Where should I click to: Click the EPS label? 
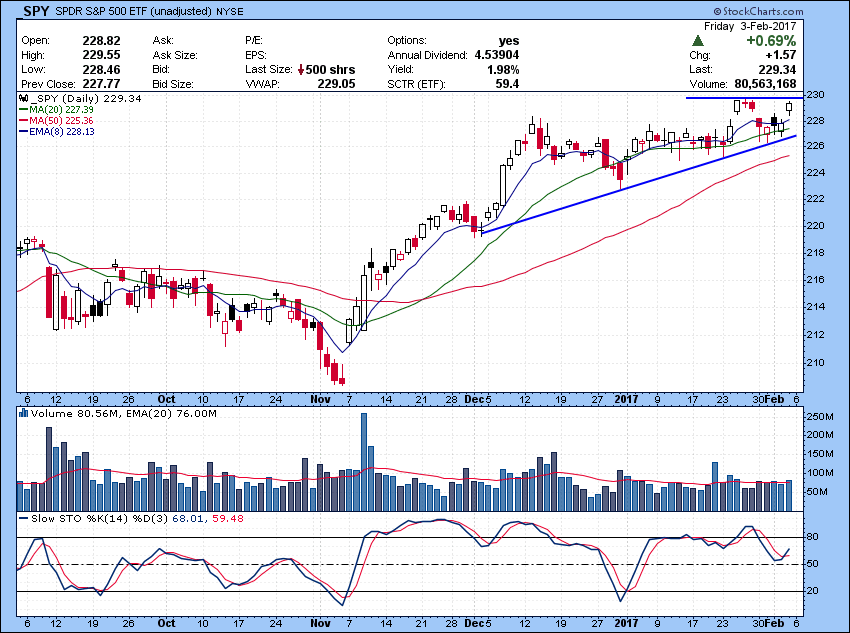(255, 55)
